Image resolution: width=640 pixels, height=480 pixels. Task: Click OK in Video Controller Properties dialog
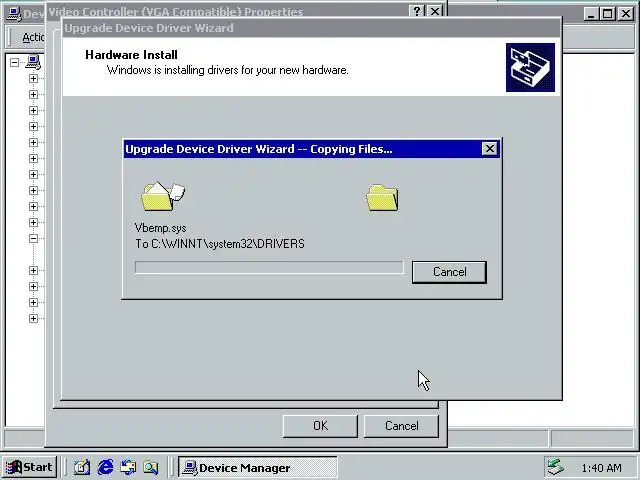click(x=320, y=426)
